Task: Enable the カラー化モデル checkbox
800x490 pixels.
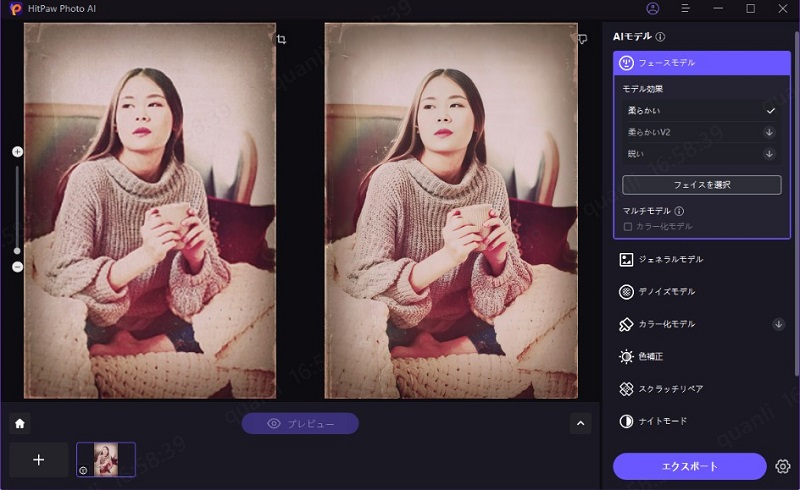Action: tap(628, 226)
